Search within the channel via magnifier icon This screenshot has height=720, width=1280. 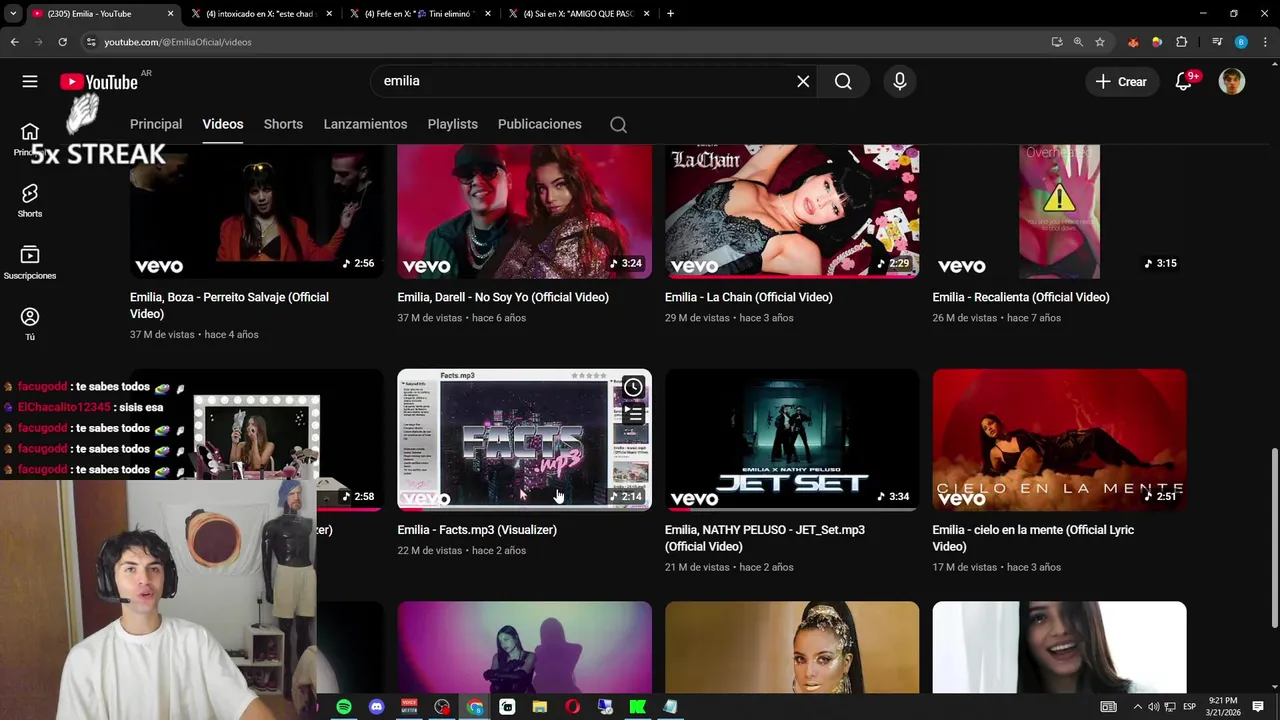point(618,125)
